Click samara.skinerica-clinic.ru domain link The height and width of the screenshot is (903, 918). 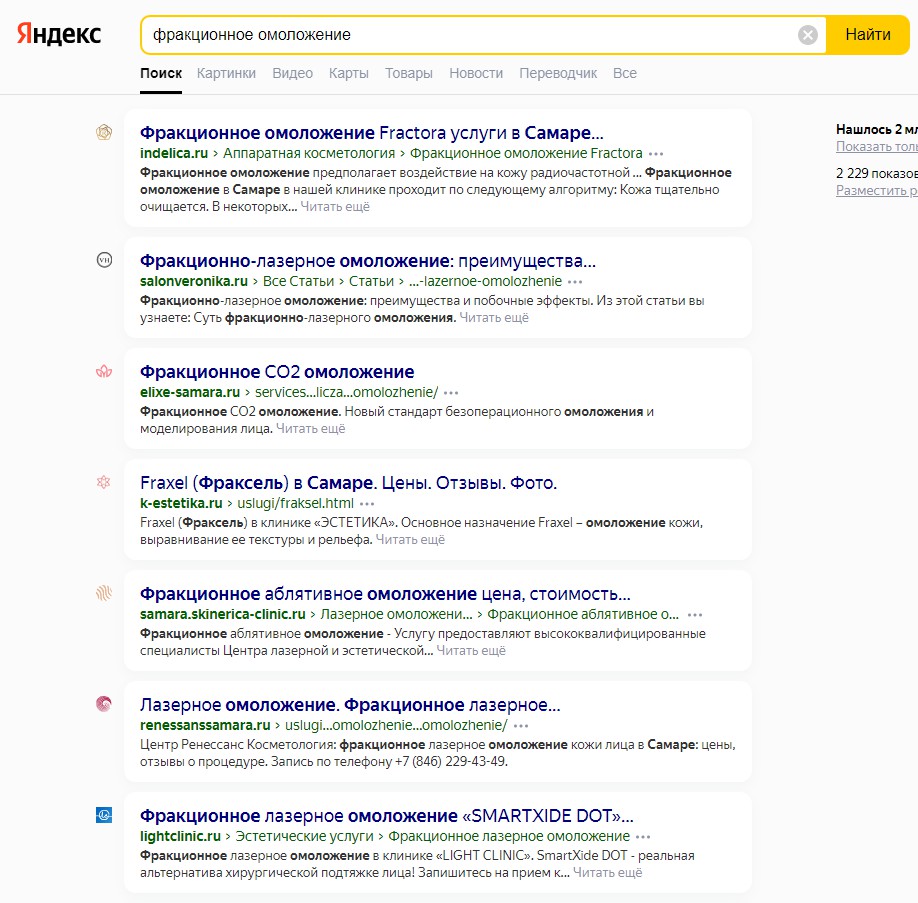coord(222,614)
